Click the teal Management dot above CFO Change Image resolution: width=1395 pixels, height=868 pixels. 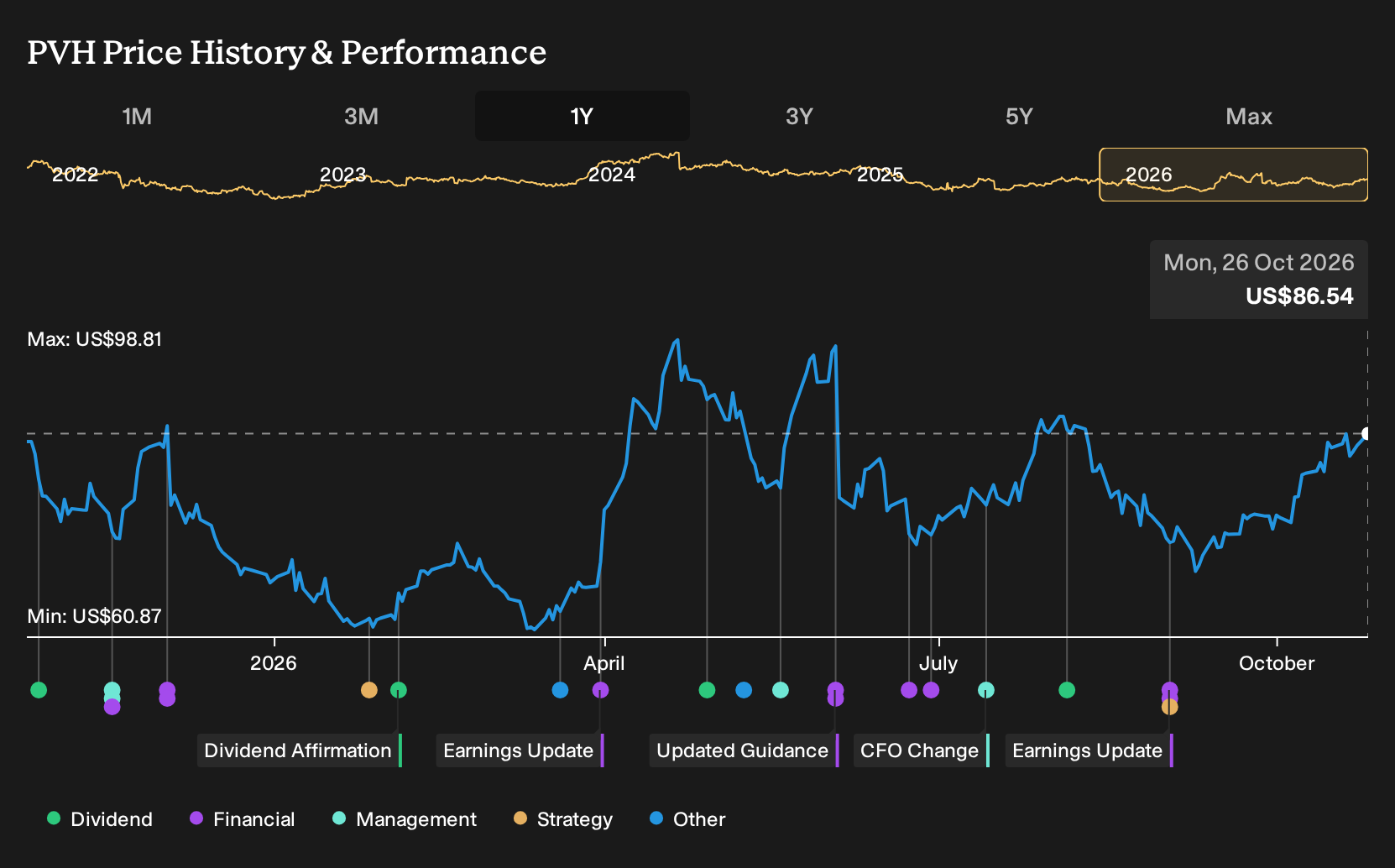(986, 690)
